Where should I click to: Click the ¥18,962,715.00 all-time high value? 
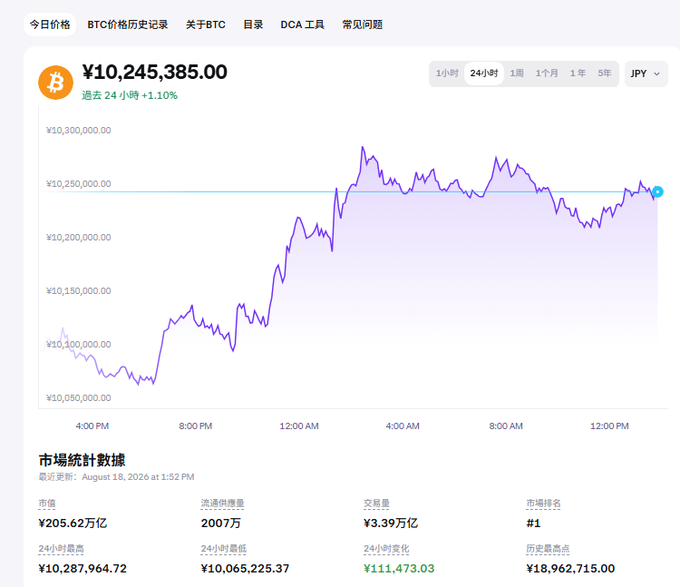(x=570, y=568)
